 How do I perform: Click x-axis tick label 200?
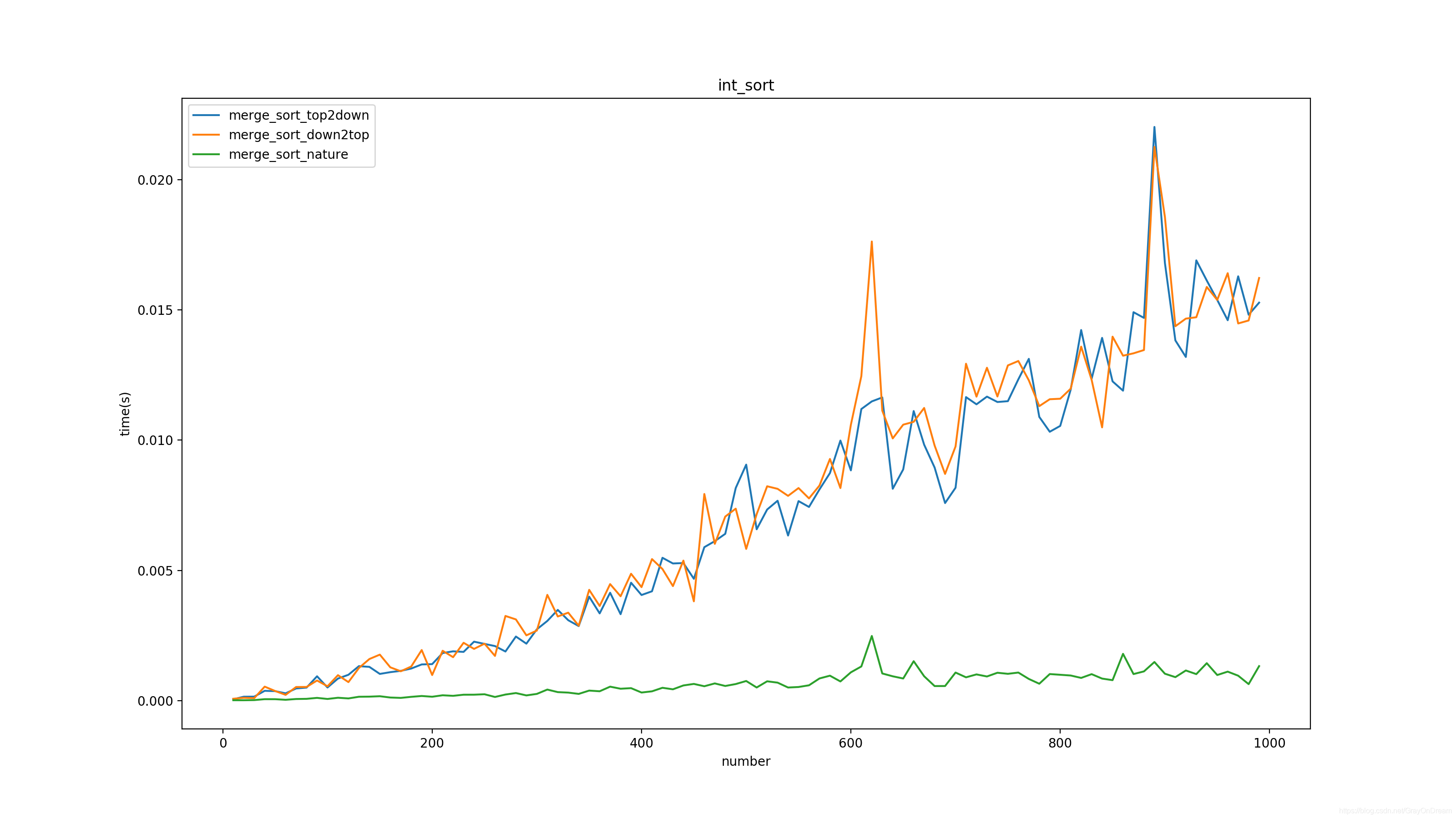click(x=432, y=743)
